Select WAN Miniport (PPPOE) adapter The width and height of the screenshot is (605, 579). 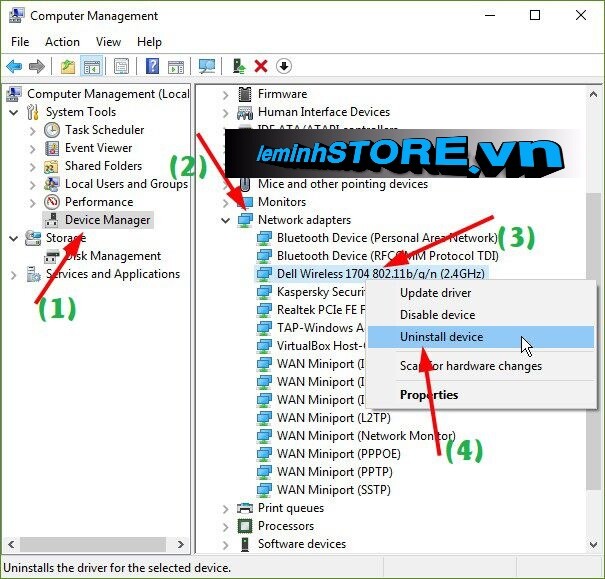click(x=338, y=454)
